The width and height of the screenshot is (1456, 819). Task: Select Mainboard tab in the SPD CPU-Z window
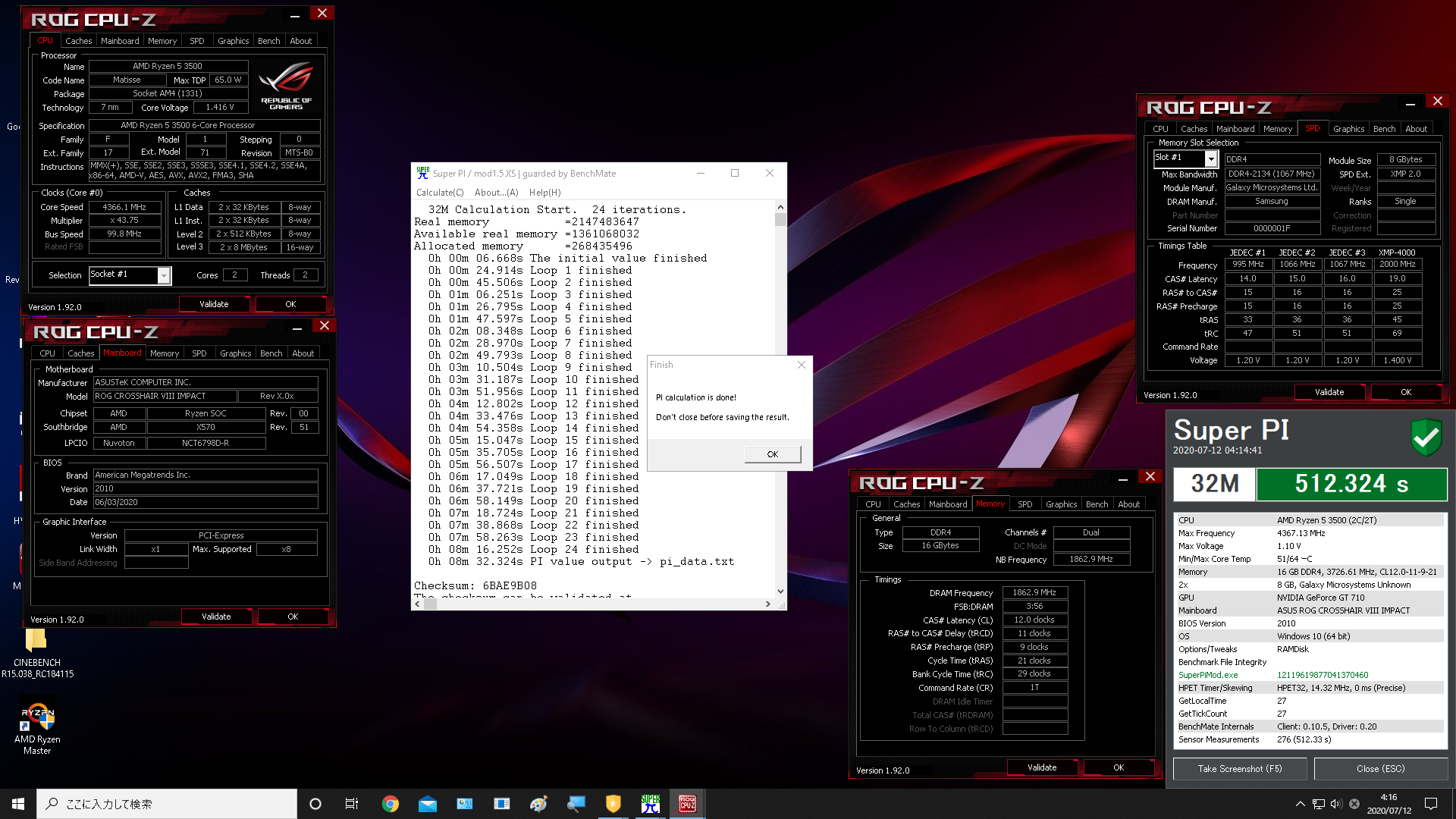pyautogui.click(x=1235, y=129)
